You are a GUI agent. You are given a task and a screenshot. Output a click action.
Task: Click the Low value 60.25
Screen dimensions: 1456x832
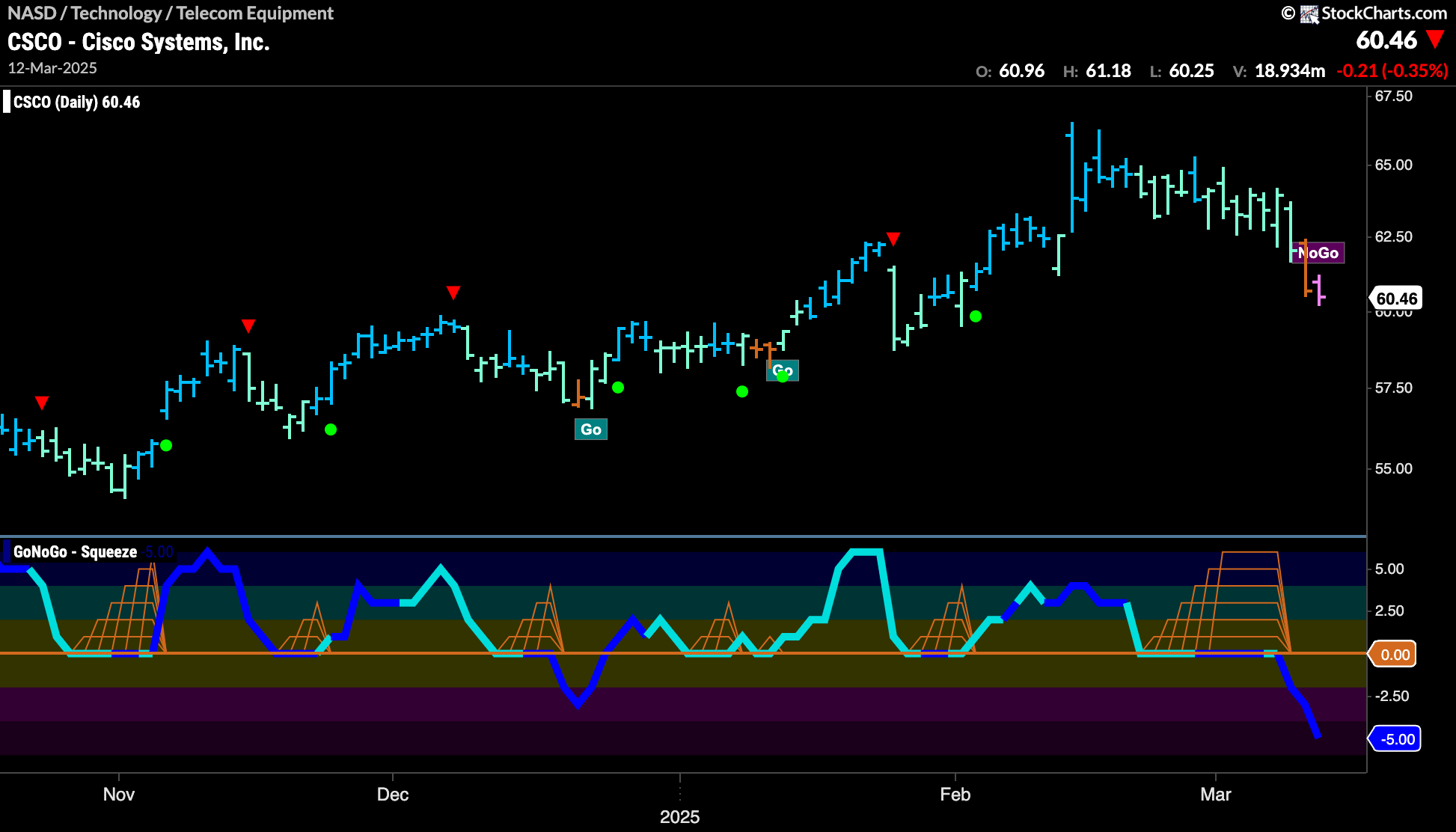(1191, 71)
